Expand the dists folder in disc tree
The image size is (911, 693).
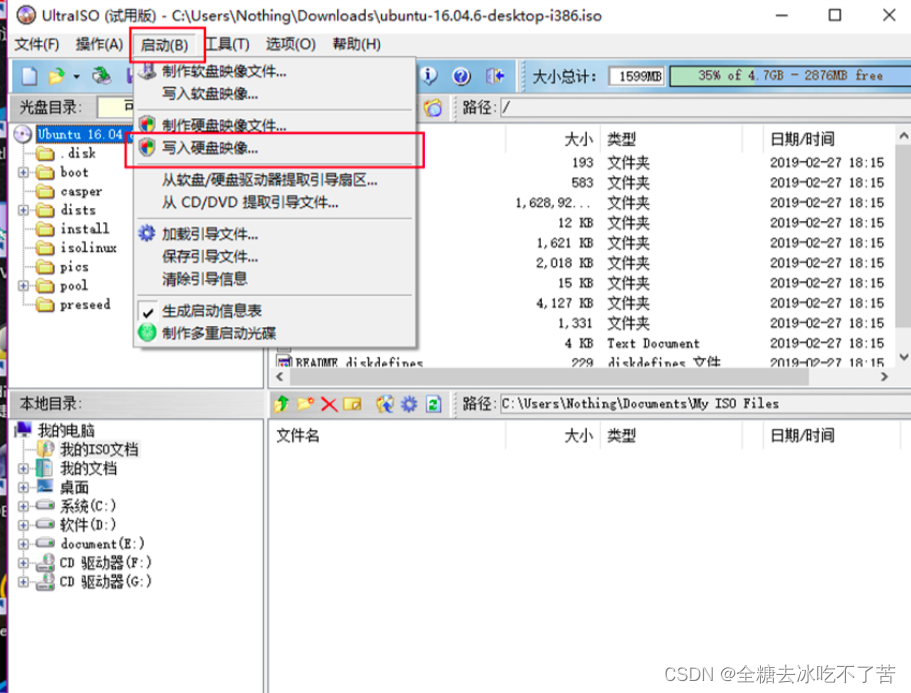pyautogui.click(x=23, y=210)
